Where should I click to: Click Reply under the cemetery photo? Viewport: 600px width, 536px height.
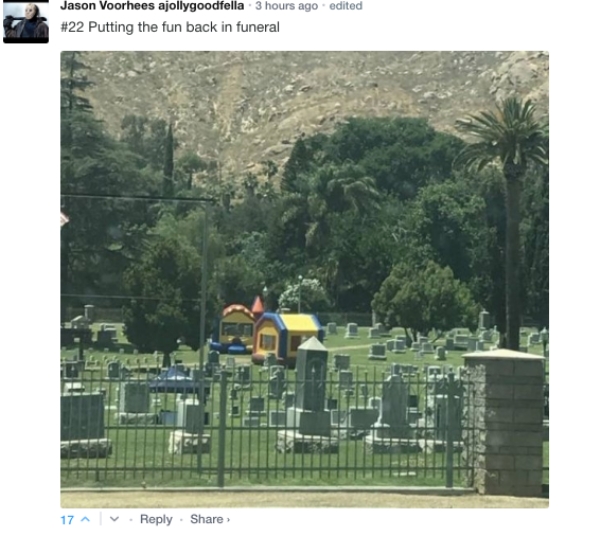[x=156, y=519]
